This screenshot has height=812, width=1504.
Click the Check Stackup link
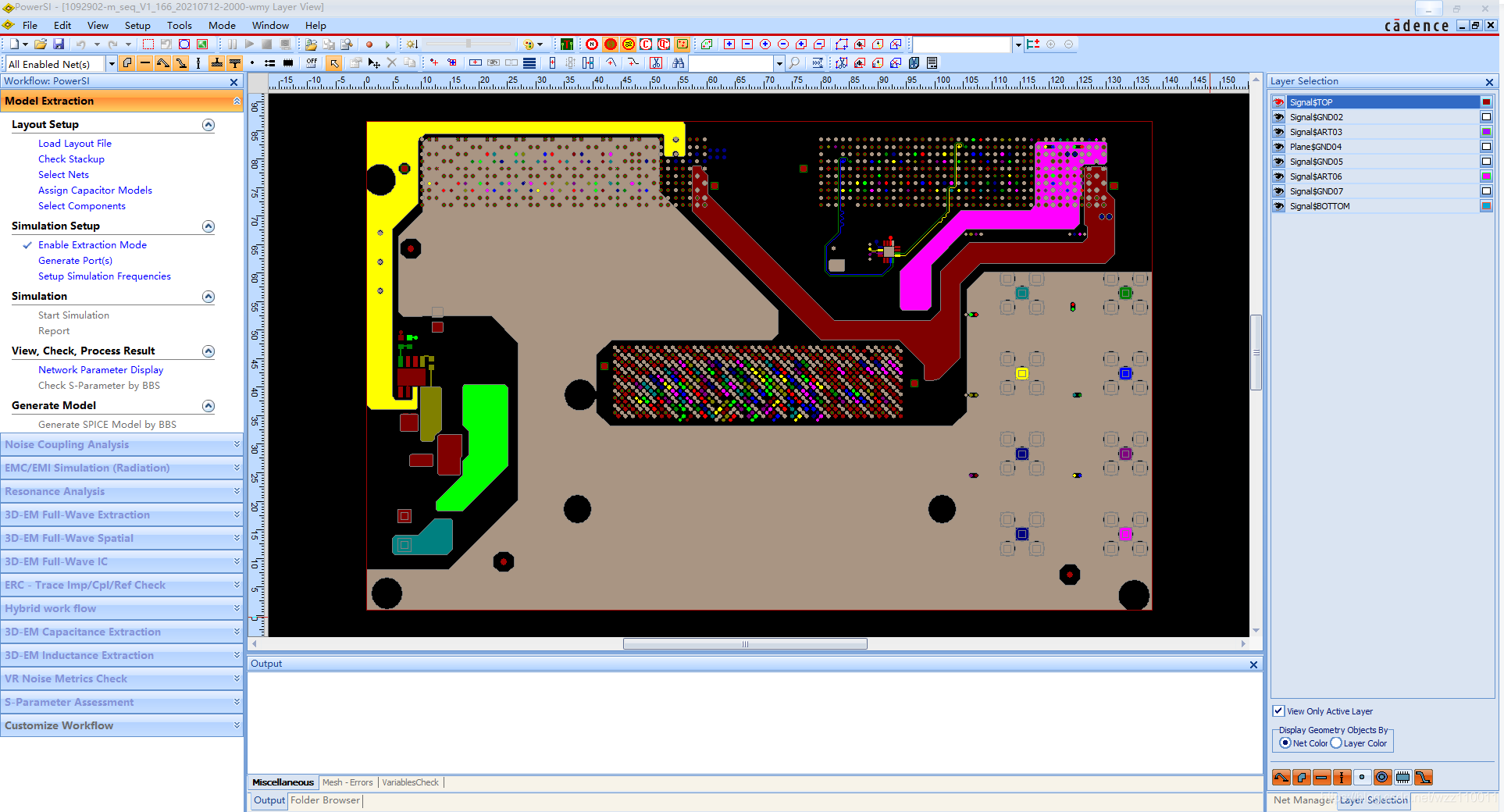(71, 159)
